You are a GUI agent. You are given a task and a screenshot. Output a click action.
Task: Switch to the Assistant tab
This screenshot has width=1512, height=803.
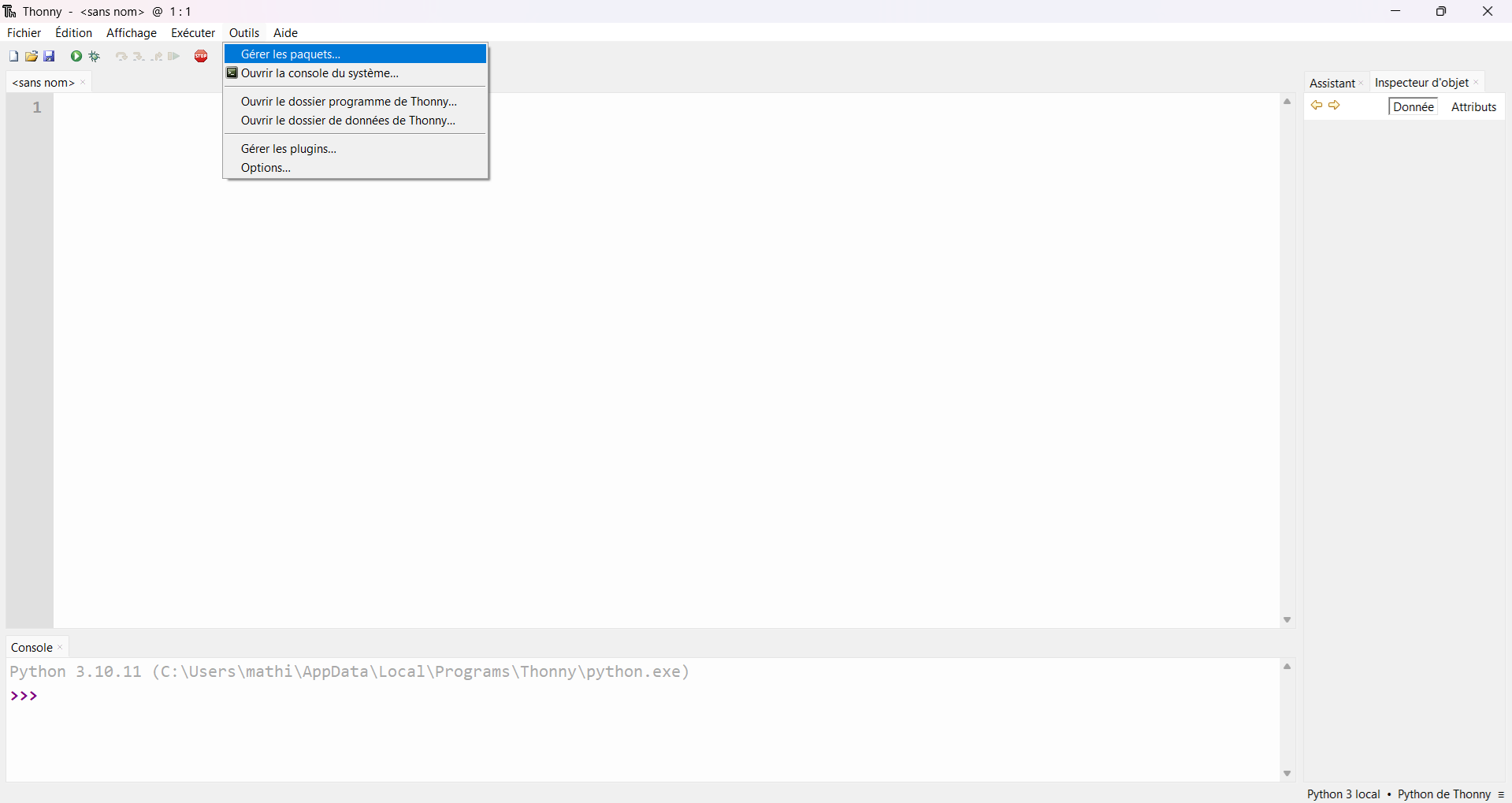pyautogui.click(x=1332, y=84)
